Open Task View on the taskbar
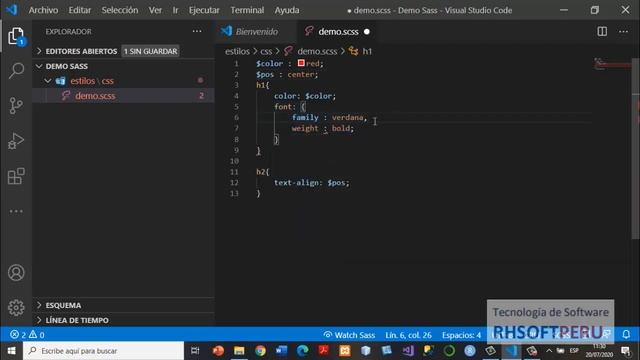The height and width of the screenshot is (360, 640). [x=195, y=351]
